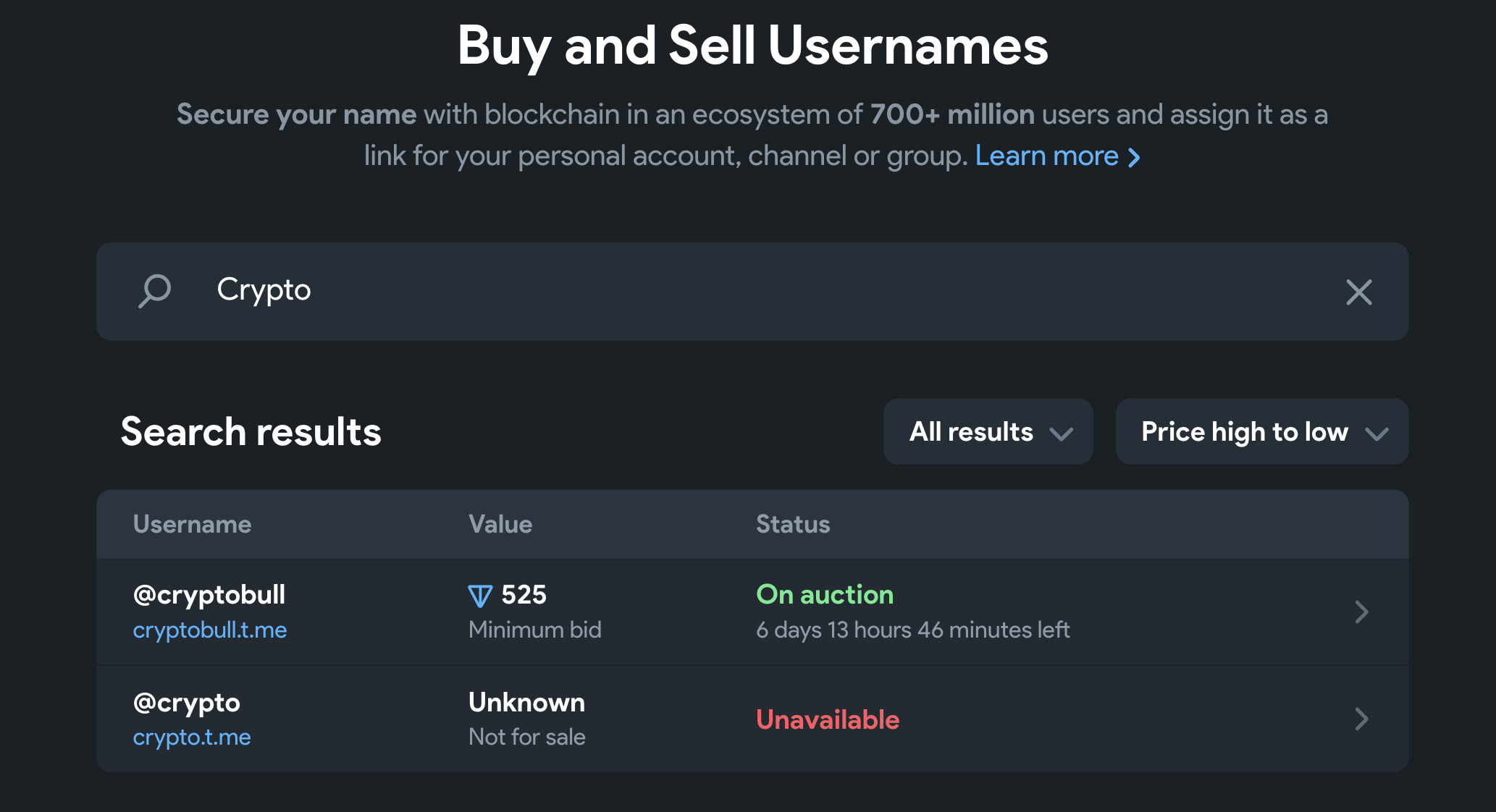Open the crypto row chevron arrow
This screenshot has width=1496, height=812.
coord(1361,719)
